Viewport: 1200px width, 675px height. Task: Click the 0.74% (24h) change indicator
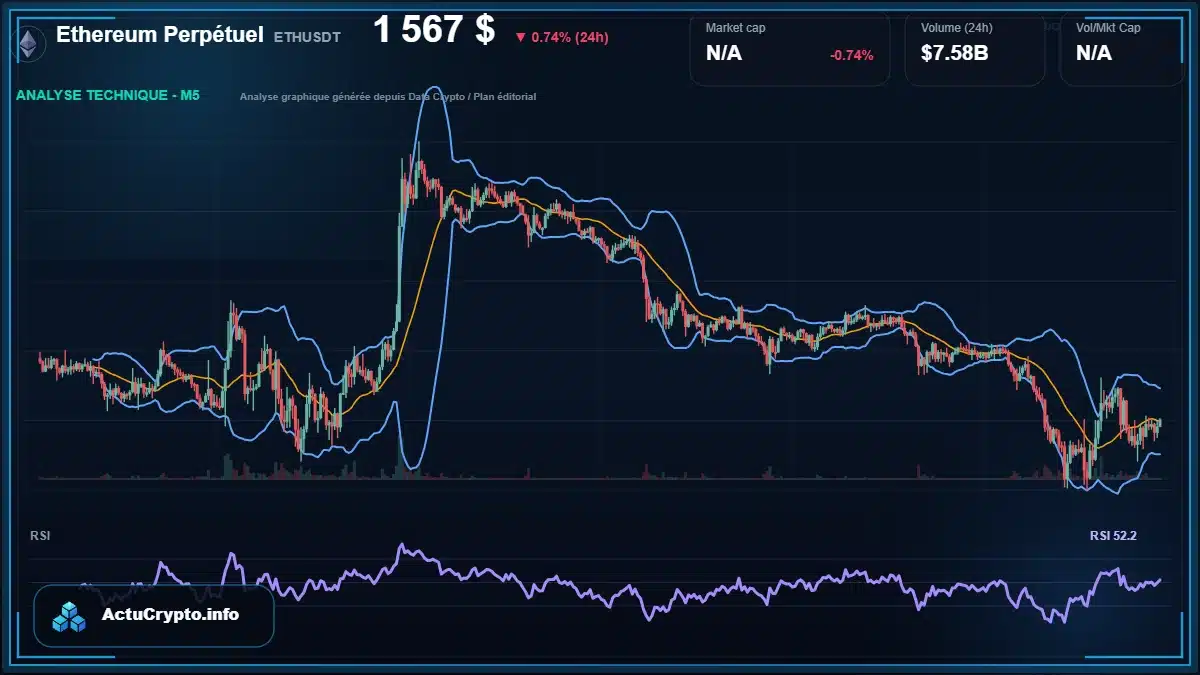tap(562, 37)
